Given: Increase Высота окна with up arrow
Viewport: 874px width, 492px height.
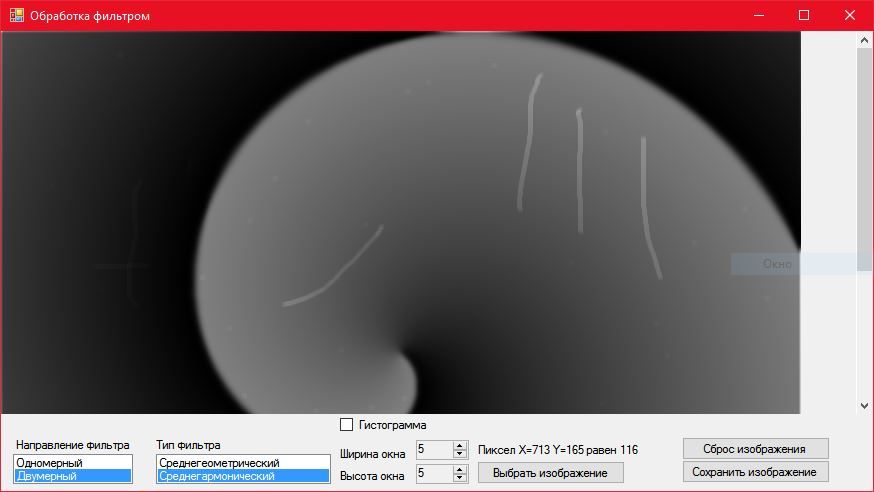Looking at the screenshot, I should pos(460,469).
